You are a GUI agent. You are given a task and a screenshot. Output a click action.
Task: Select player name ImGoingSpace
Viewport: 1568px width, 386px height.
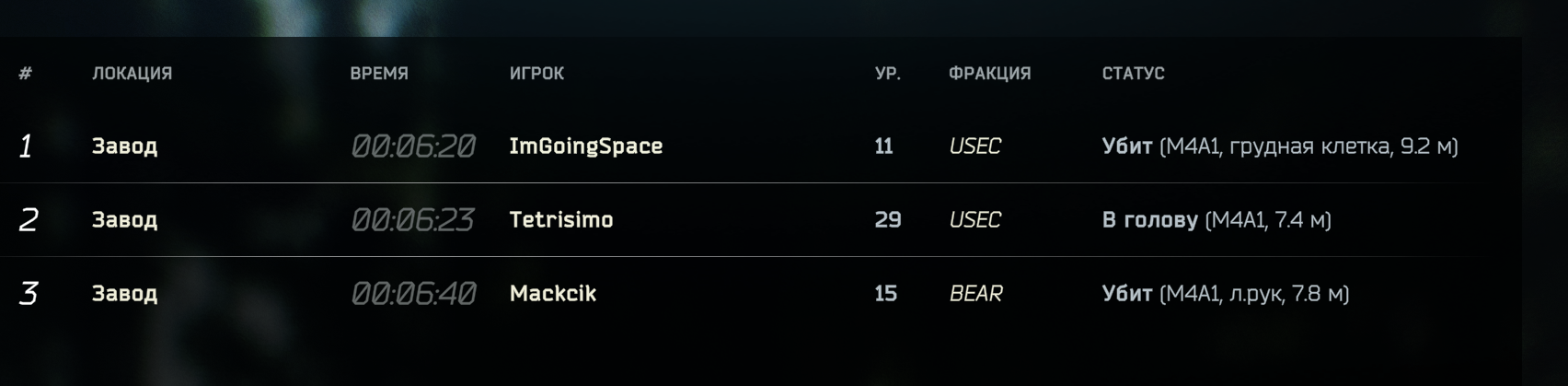point(586,146)
